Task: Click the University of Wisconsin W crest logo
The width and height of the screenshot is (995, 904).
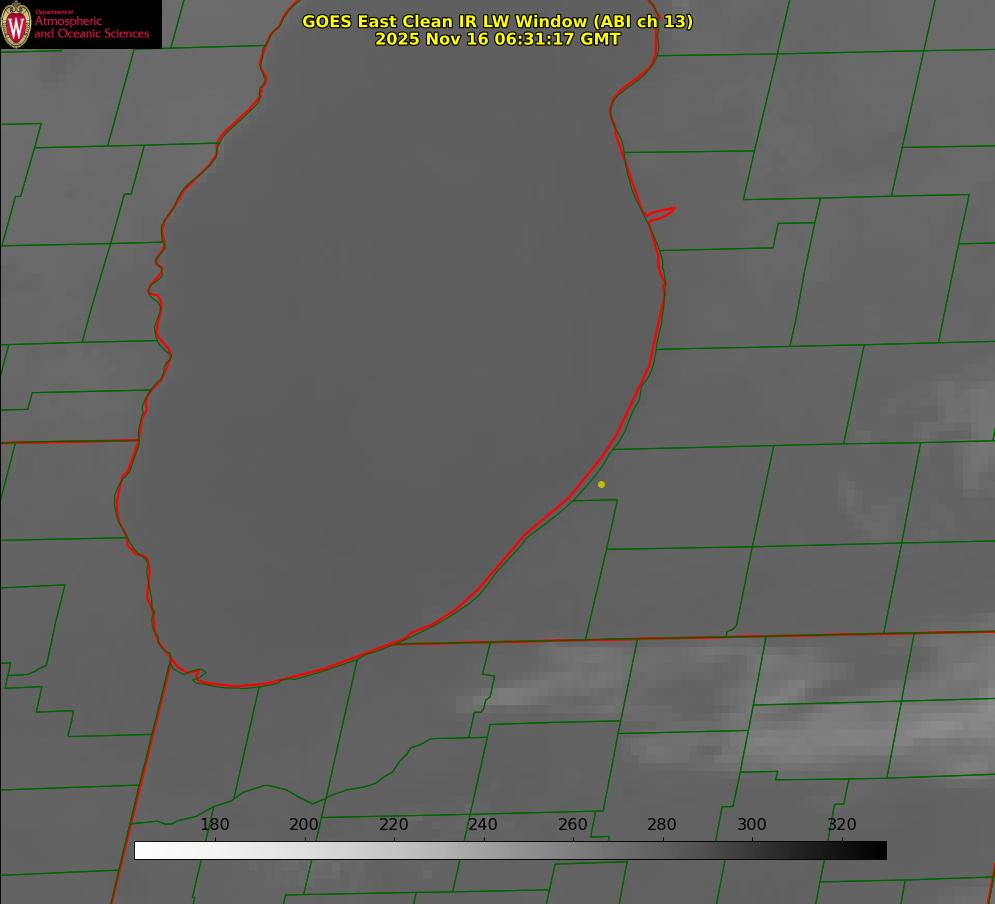Action: point(16,25)
